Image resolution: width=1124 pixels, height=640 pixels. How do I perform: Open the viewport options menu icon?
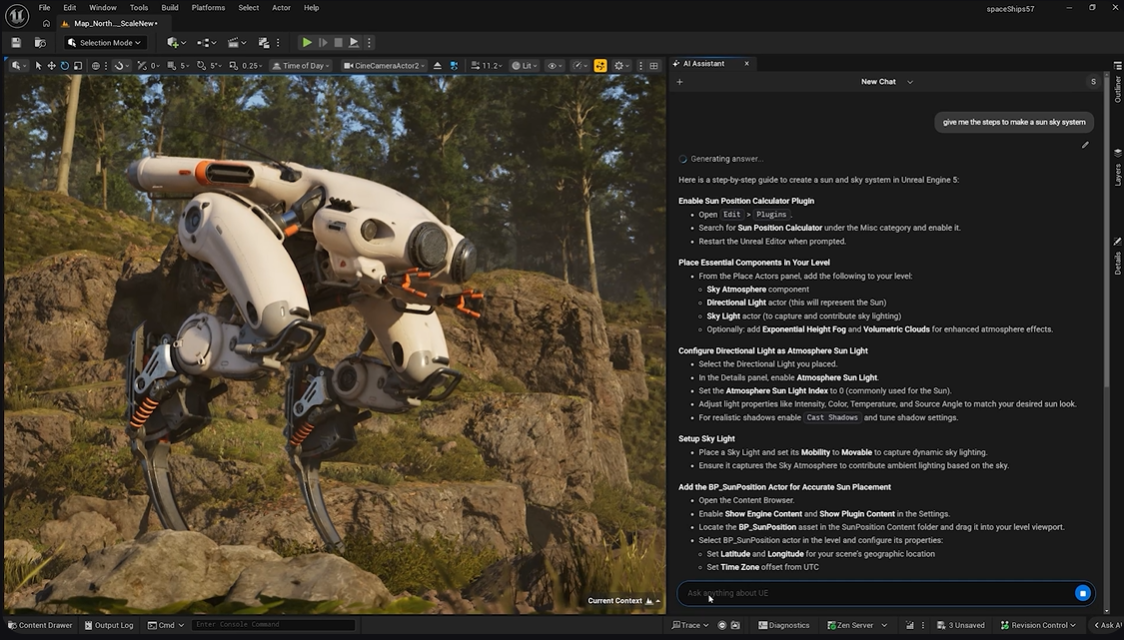18,66
